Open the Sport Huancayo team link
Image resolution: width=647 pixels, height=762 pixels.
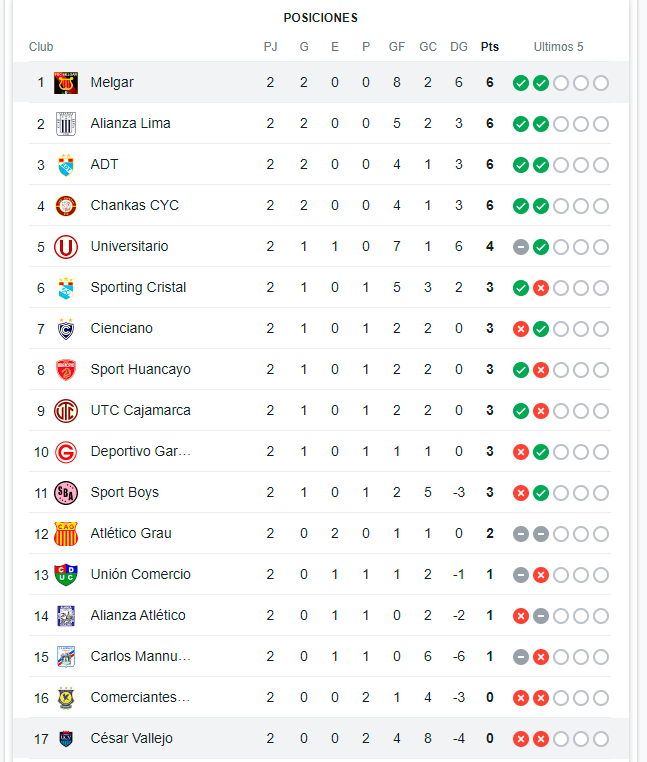(x=140, y=370)
